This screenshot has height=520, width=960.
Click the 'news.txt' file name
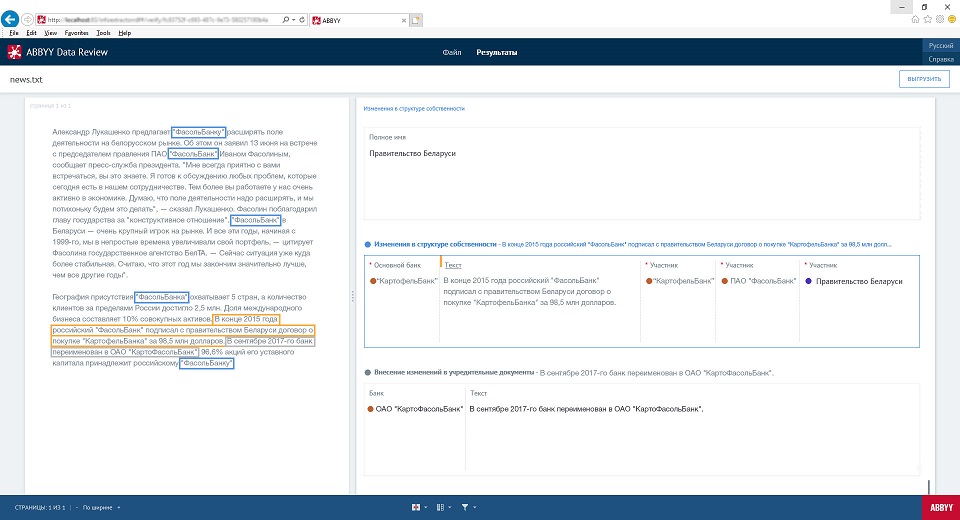26,80
